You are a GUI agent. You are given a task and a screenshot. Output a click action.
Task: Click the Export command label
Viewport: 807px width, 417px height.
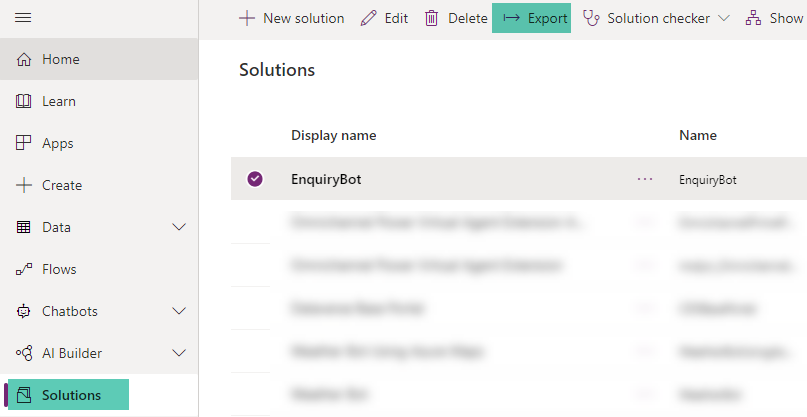point(548,19)
